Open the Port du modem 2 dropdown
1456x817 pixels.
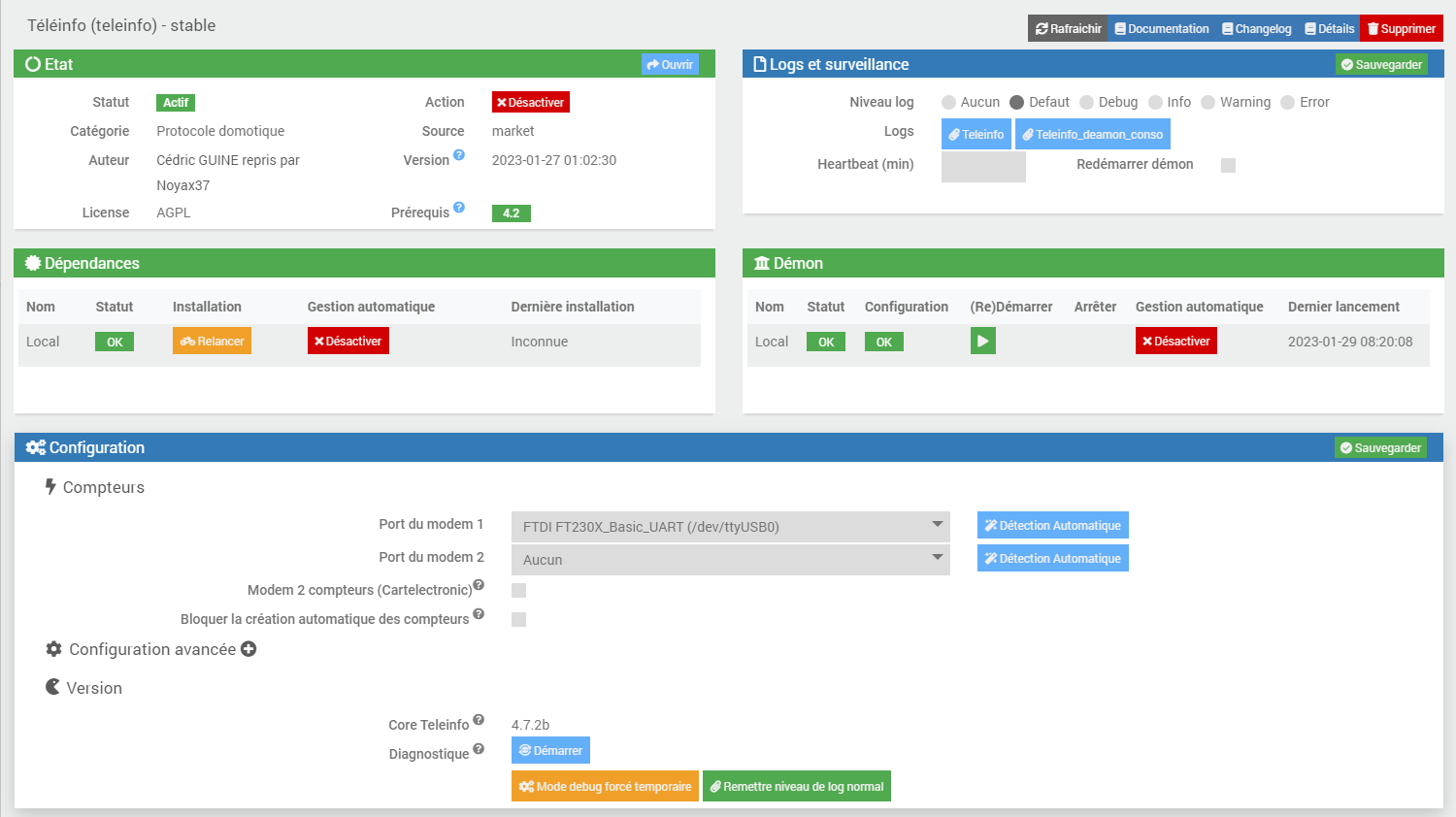pos(731,560)
